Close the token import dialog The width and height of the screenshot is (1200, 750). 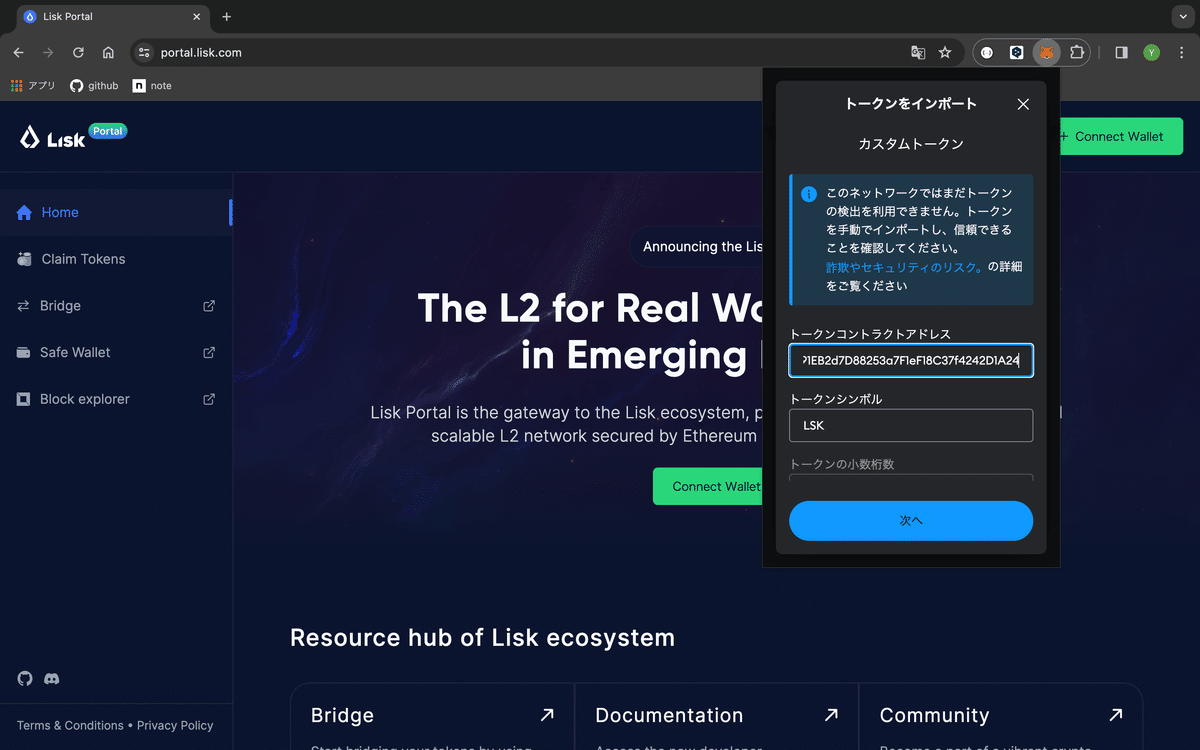click(1023, 104)
